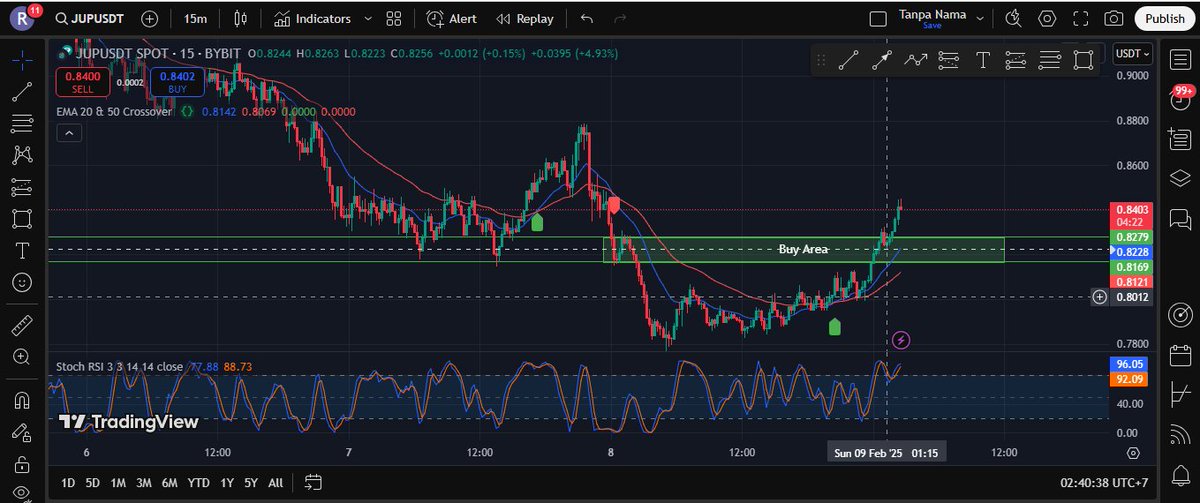Select the T text tool in favorites toolbar

click(x=983, y=61)
